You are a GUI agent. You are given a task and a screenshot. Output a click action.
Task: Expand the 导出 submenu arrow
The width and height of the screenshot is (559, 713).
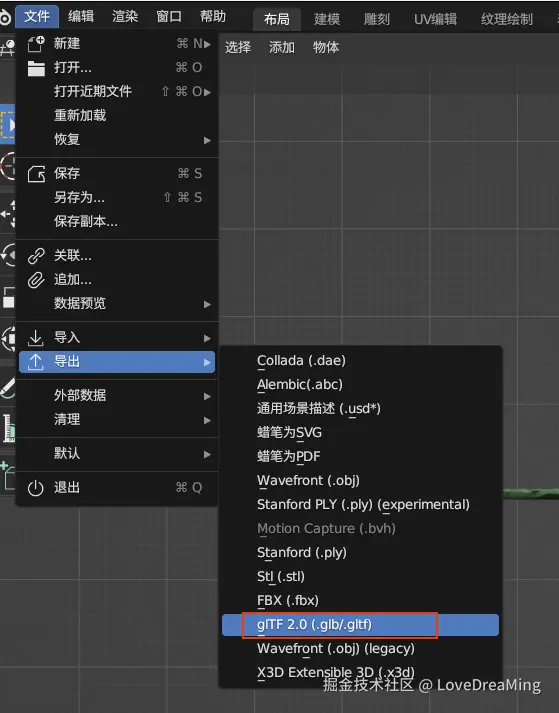click(207, 362)
